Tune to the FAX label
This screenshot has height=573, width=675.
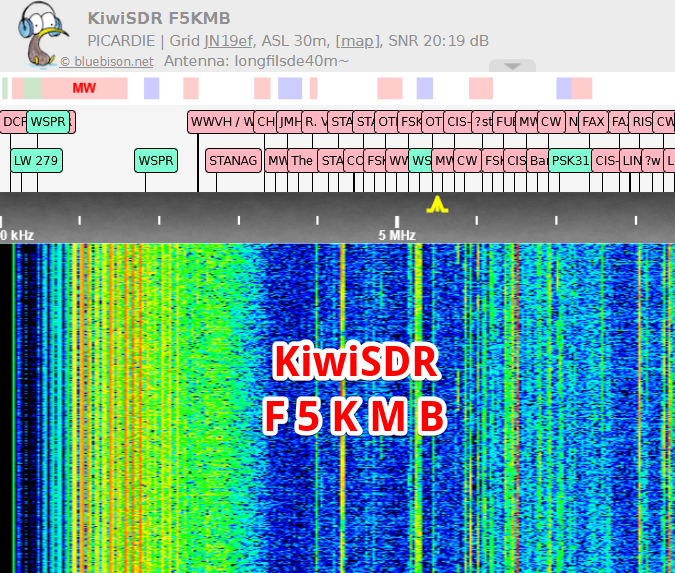tap(593, 122)
